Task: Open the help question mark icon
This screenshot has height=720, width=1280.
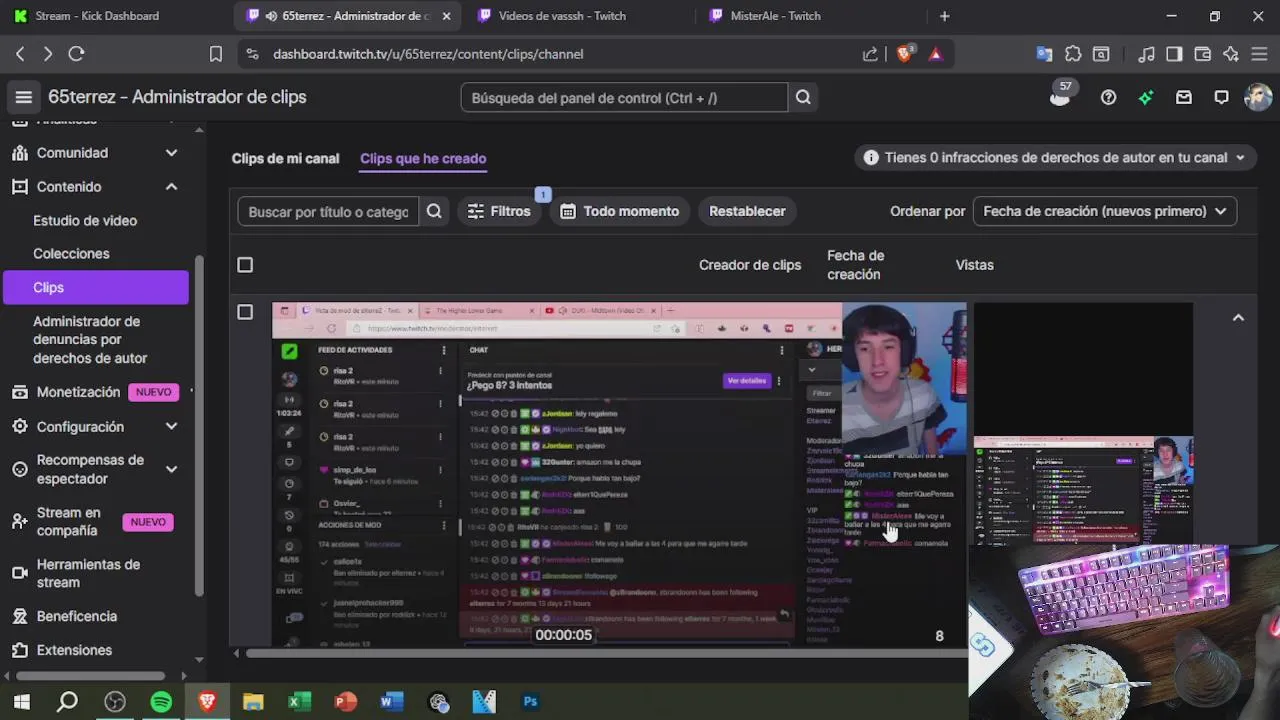Action: [1108, 97]
